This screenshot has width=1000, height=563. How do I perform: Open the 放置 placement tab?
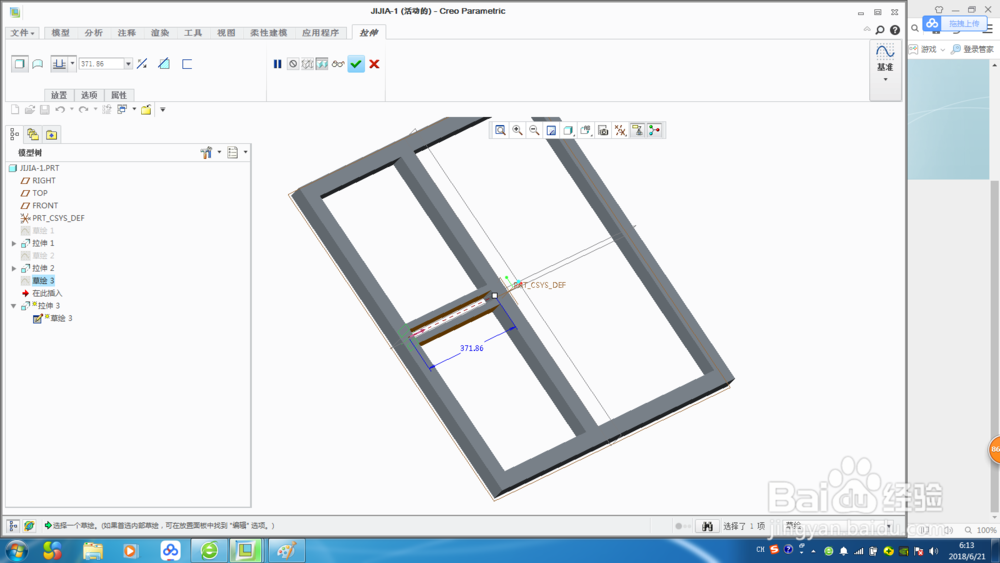pyautogui.click(x=59, y=95)
